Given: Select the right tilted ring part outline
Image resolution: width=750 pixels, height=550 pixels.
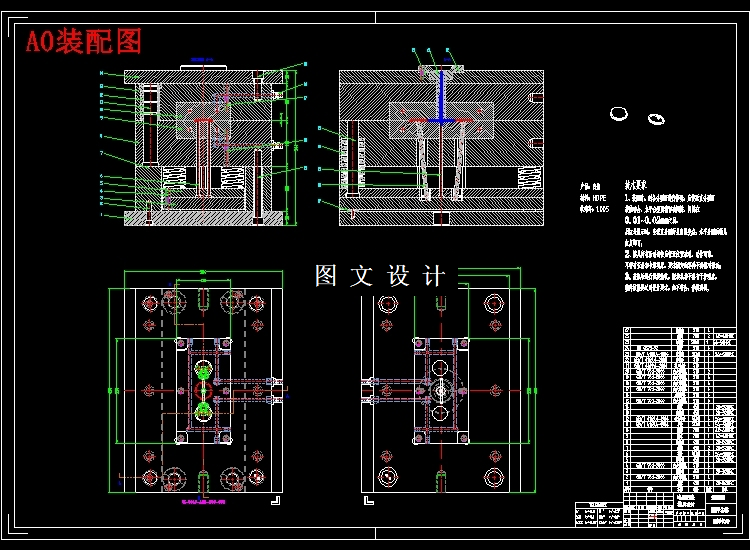Looking at the screenshot, I should (x=656, y=119).
